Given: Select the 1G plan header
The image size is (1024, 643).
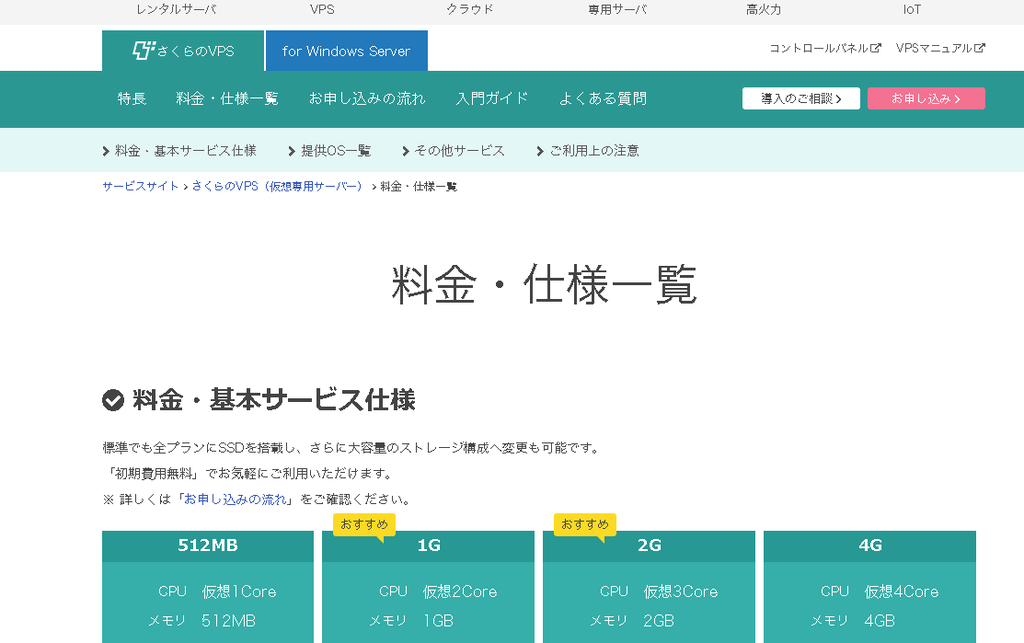Looking at the screenshot, I should click(x=428, y=546).
